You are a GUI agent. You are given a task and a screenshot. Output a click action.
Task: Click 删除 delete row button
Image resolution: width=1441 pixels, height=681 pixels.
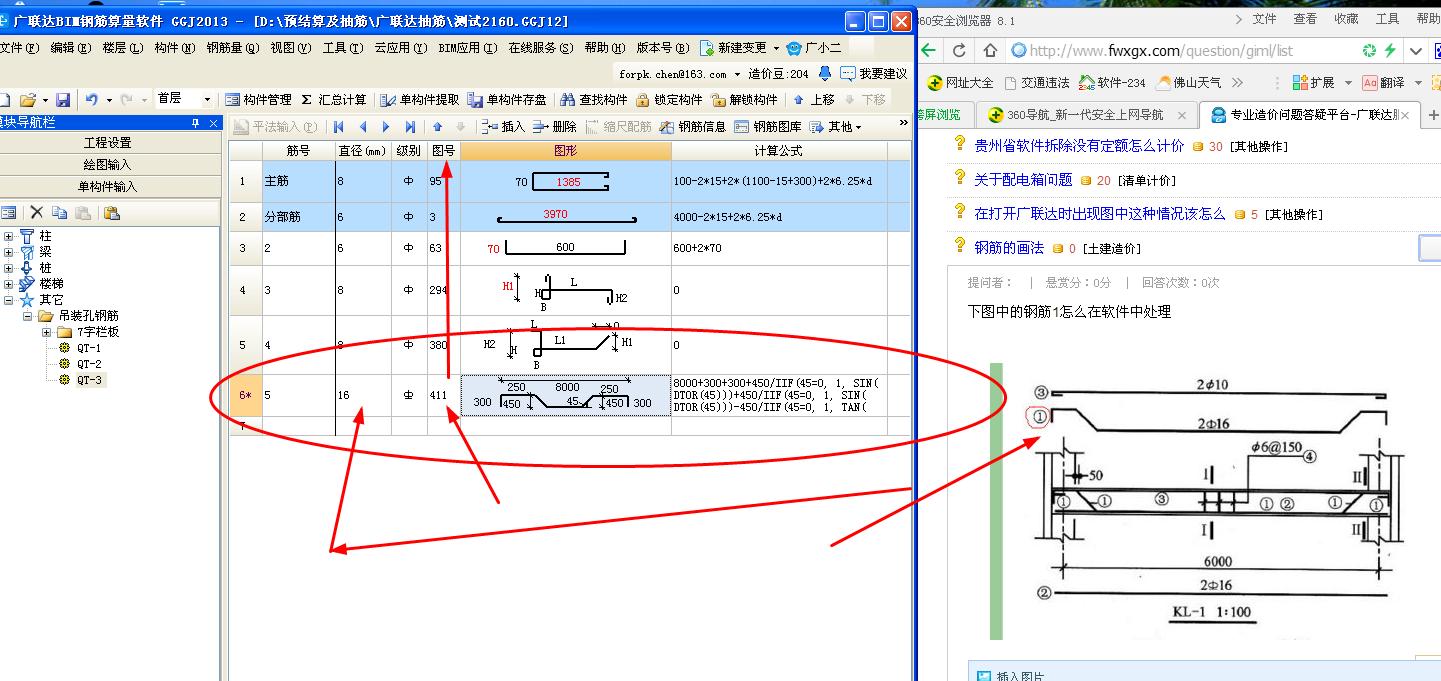pyautogui.click(x=555, y=127)
